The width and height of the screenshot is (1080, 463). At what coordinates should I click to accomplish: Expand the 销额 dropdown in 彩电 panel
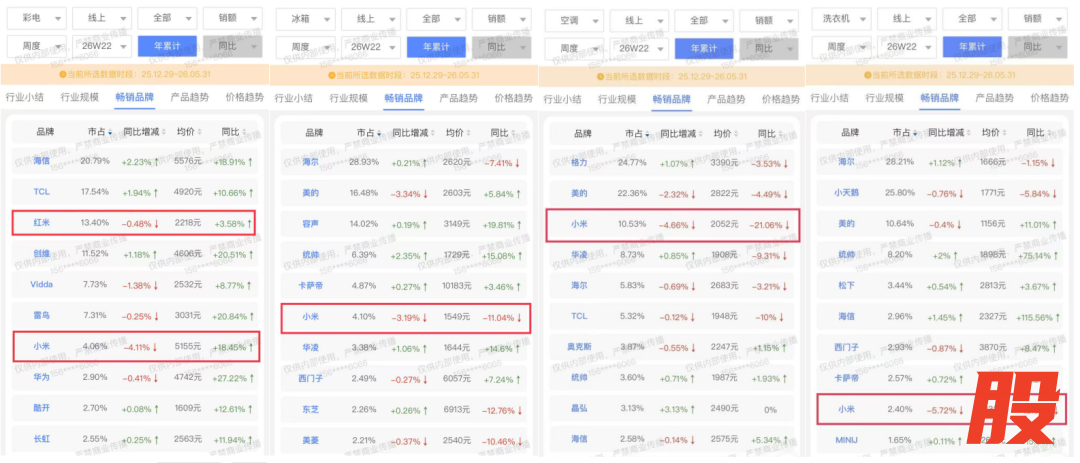pos(233,19)
